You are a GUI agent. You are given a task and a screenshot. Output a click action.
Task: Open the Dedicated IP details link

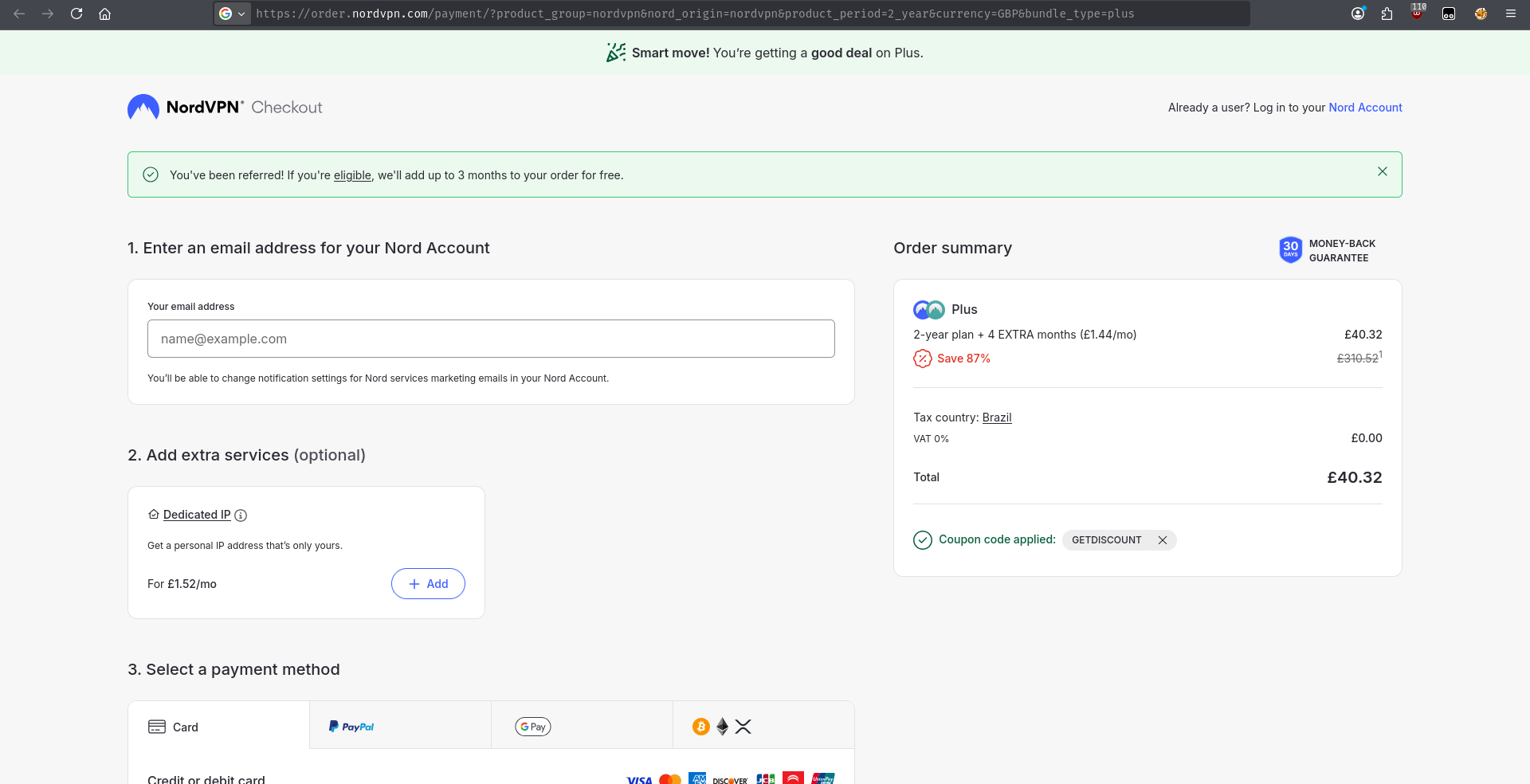(197, 515)
